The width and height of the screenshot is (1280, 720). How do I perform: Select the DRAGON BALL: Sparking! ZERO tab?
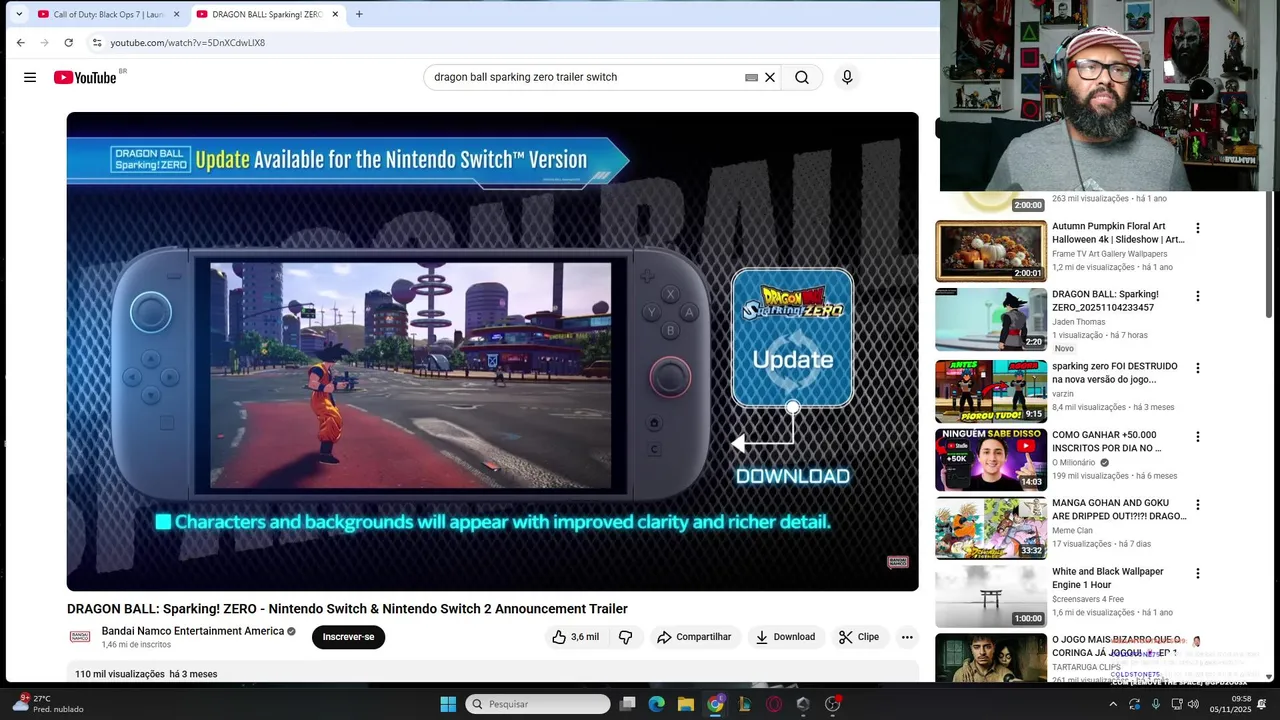point(268,14)
